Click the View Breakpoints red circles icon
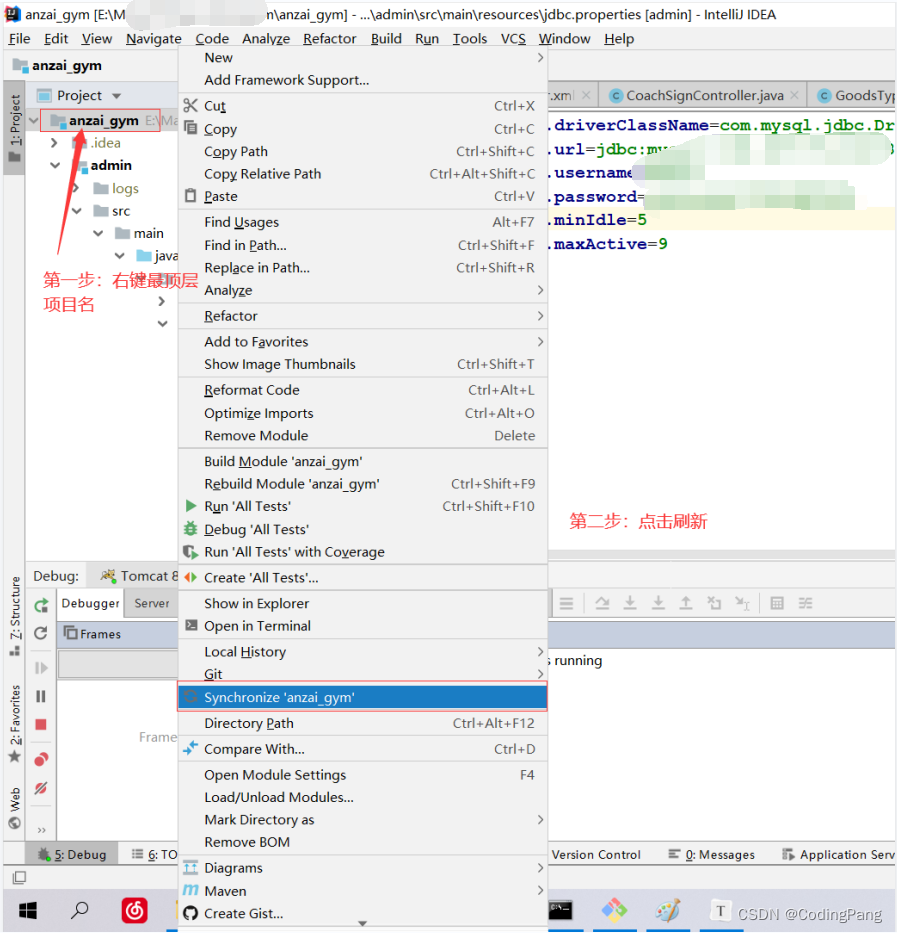Viewport: 897px width, 933px height. (41, 759)
